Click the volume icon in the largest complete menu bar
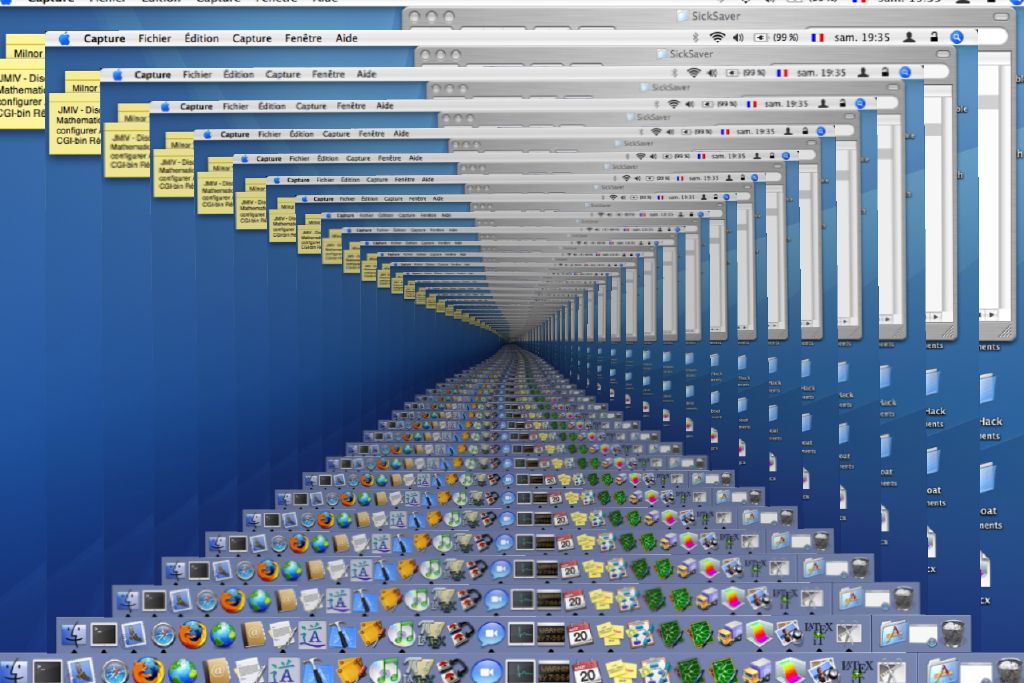 (x=739, y=38)
